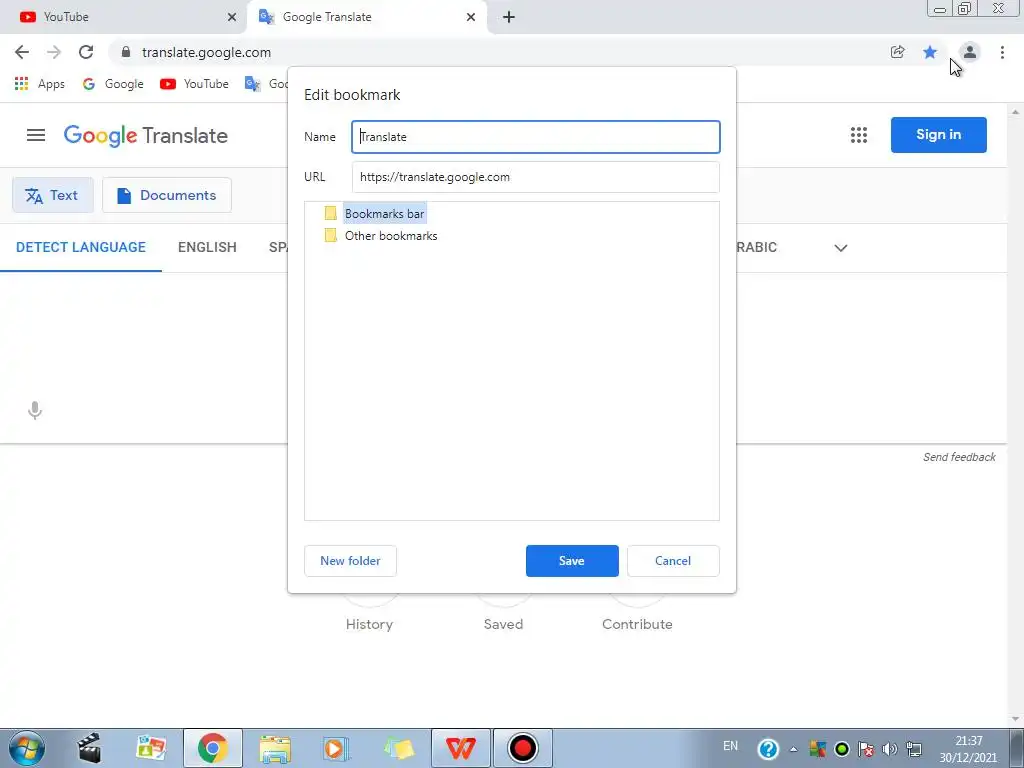
Task: Open a new tab with plus icon
Action: (x=509, y=17)
